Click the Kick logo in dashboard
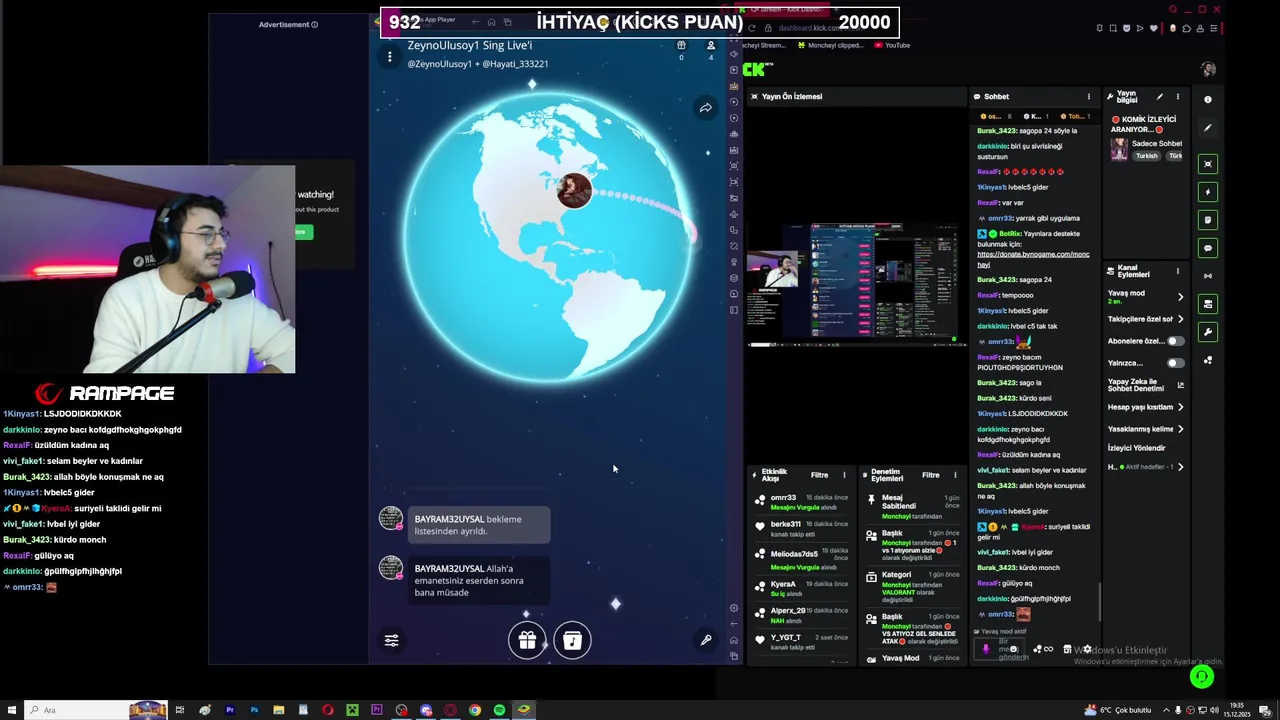 [757, 69]
